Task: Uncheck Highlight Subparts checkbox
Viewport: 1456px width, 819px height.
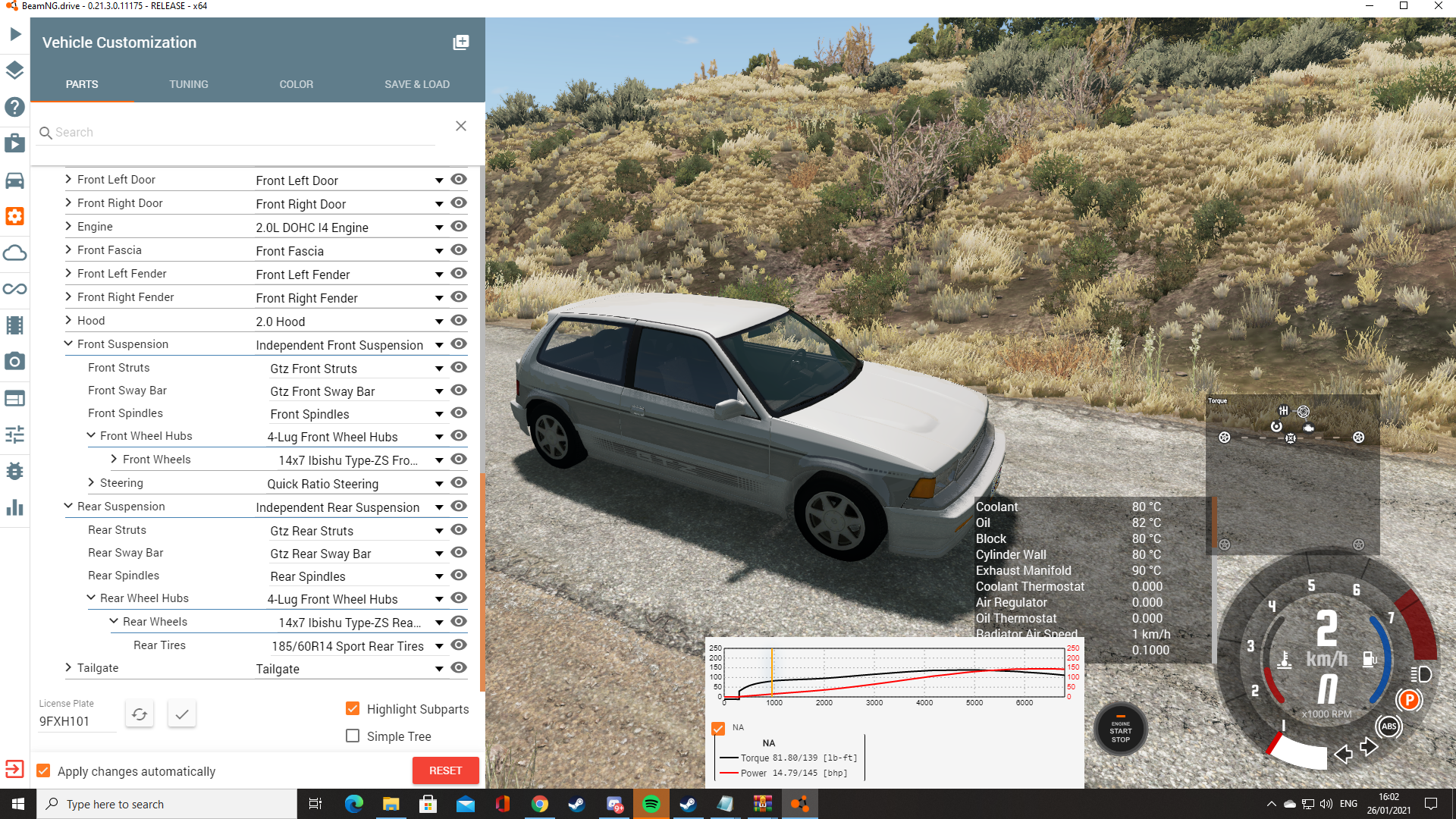Action: click(353, 709)
